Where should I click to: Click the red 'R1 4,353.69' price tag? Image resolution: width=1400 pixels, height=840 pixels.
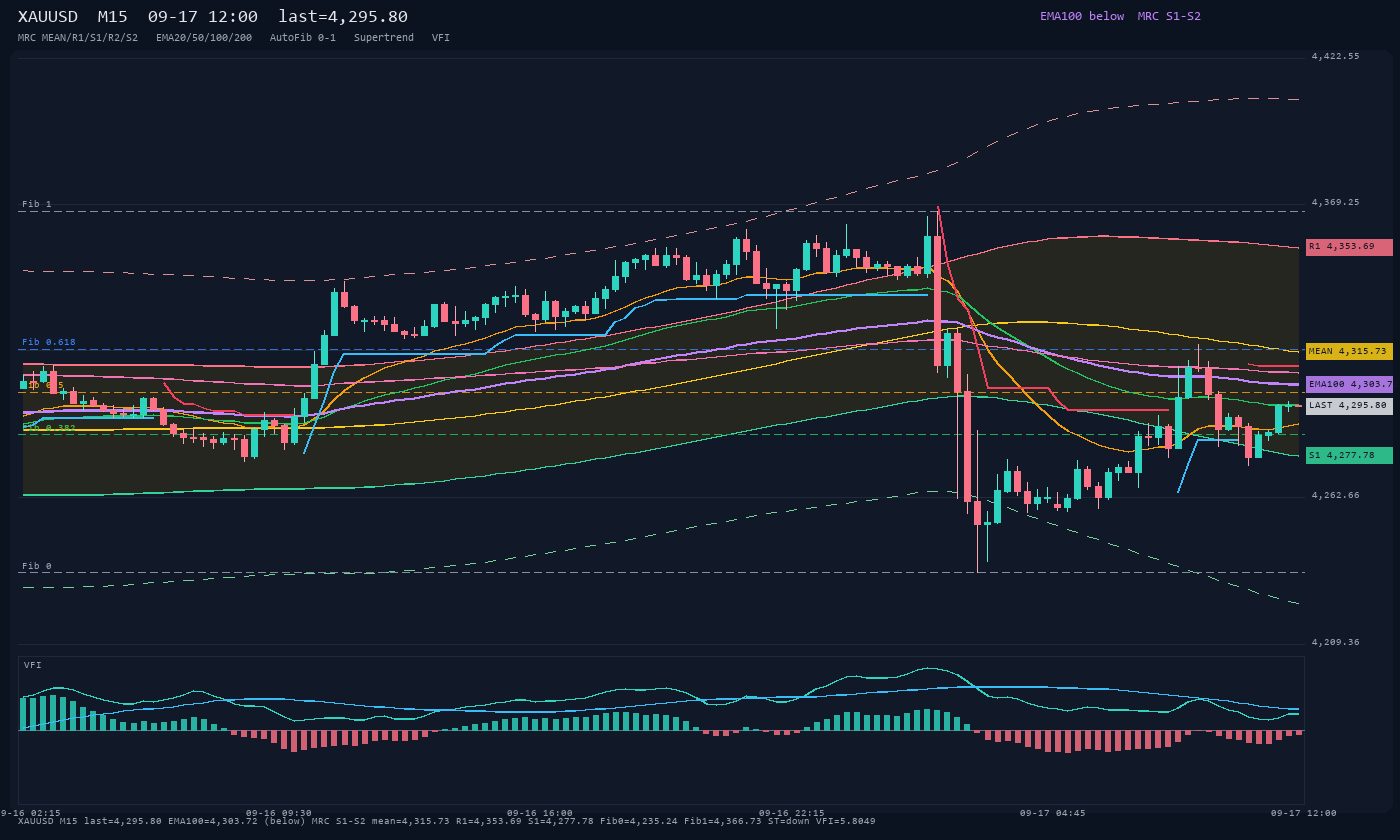[1349, 247]
